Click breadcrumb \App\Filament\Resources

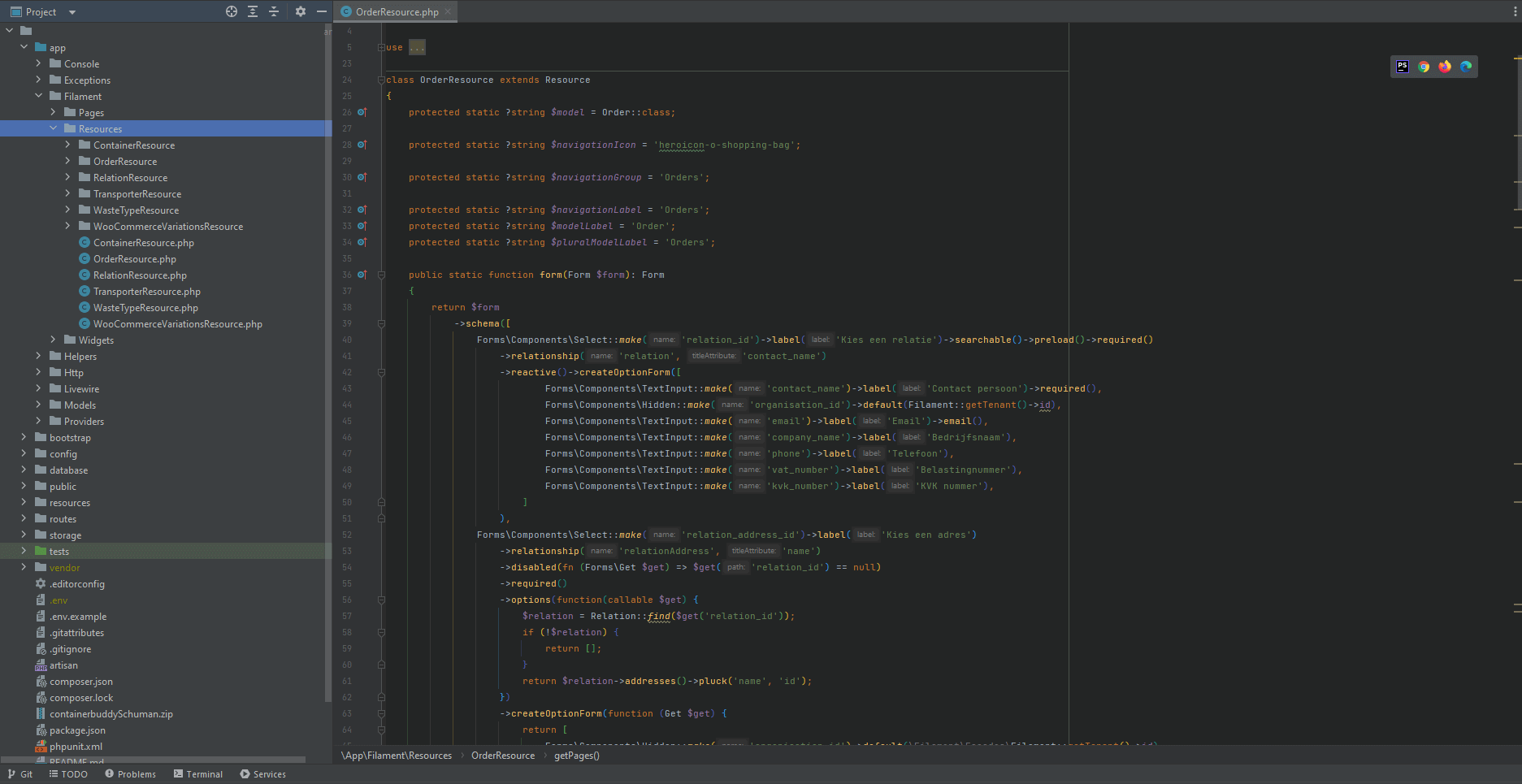click(397, 756)
